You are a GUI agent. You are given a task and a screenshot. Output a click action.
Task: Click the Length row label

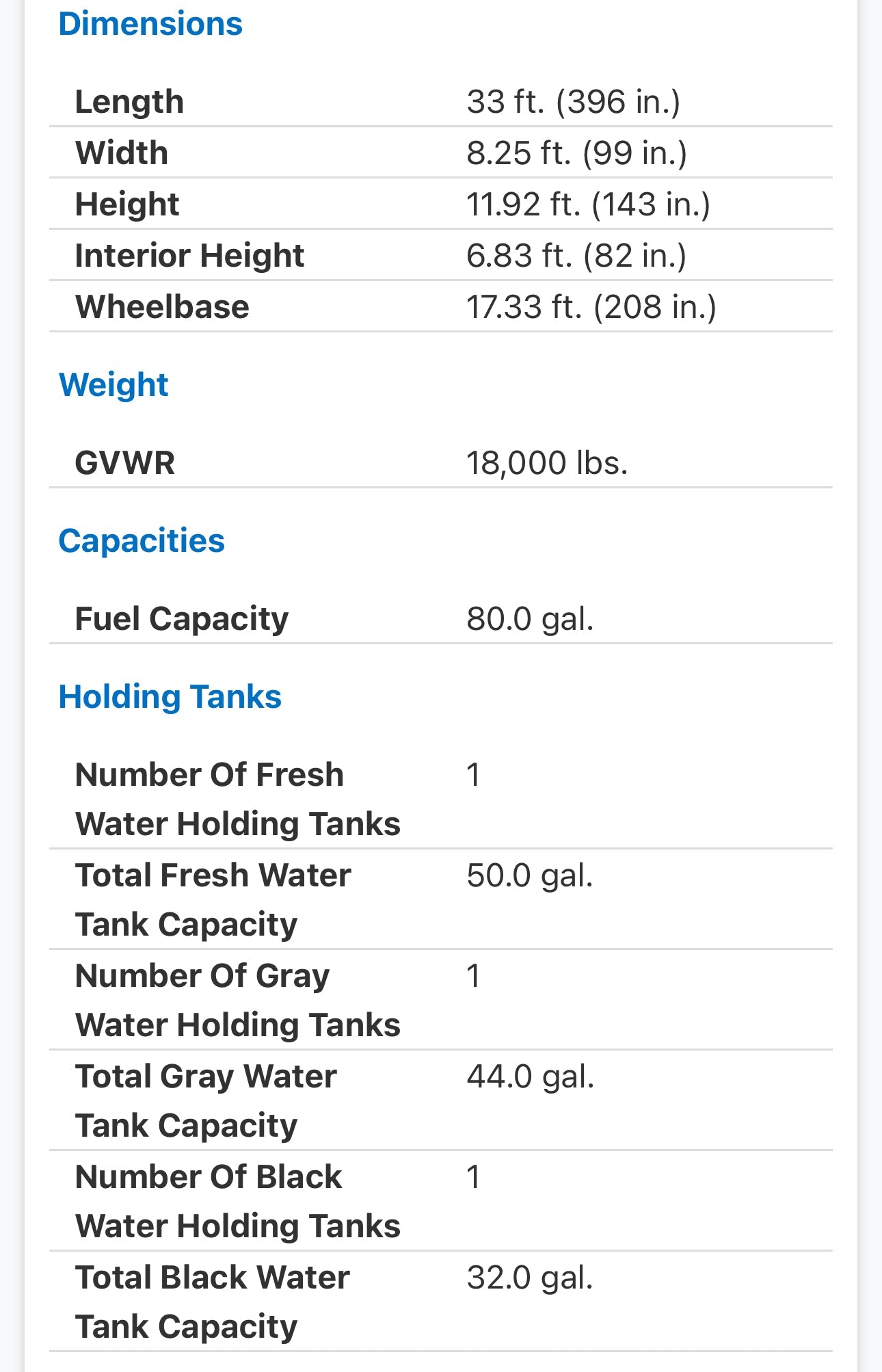click(x=129, y=102)
